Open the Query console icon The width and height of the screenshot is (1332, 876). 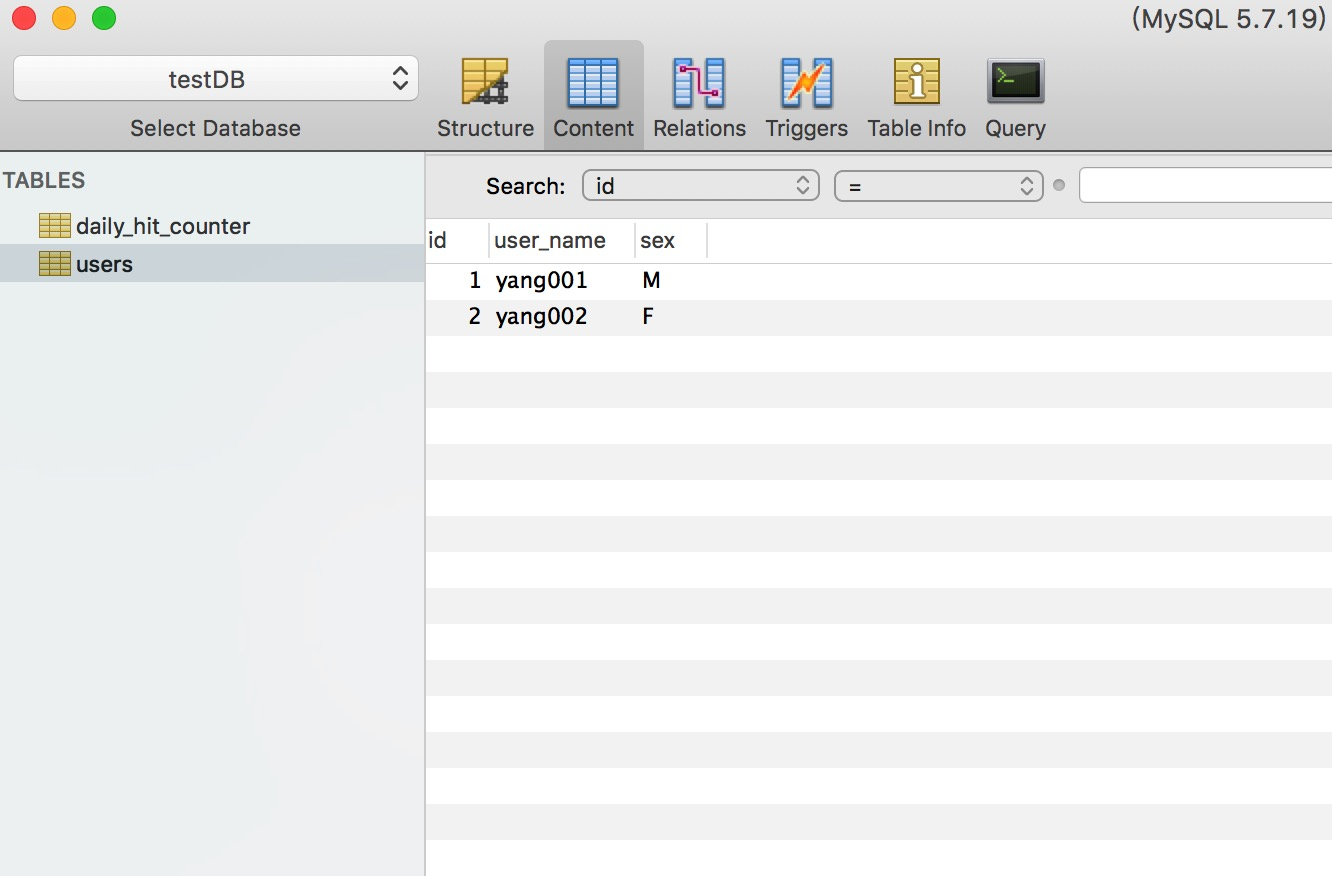1015,82
